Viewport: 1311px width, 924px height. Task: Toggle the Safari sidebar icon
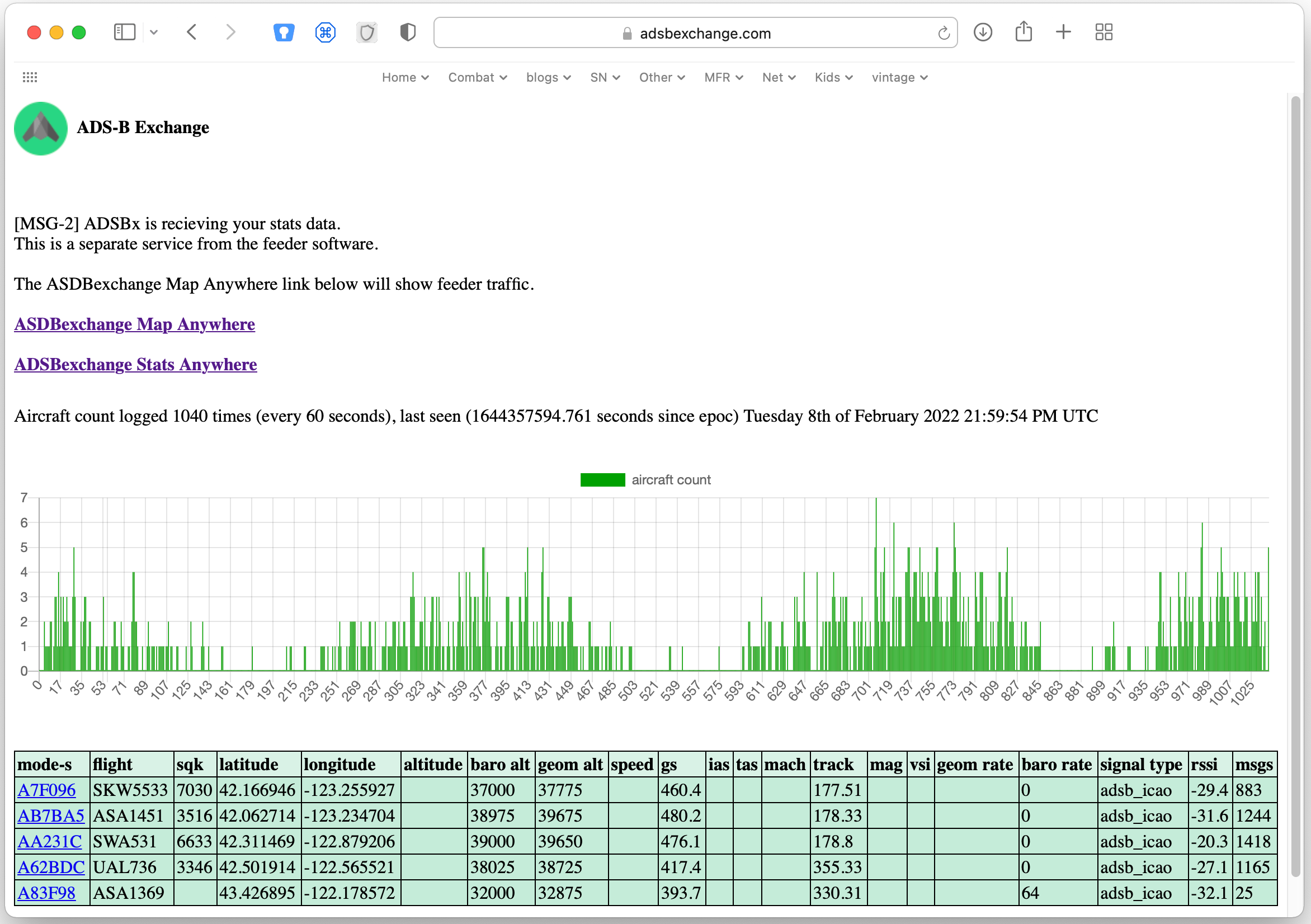click(x=124, y=32)
